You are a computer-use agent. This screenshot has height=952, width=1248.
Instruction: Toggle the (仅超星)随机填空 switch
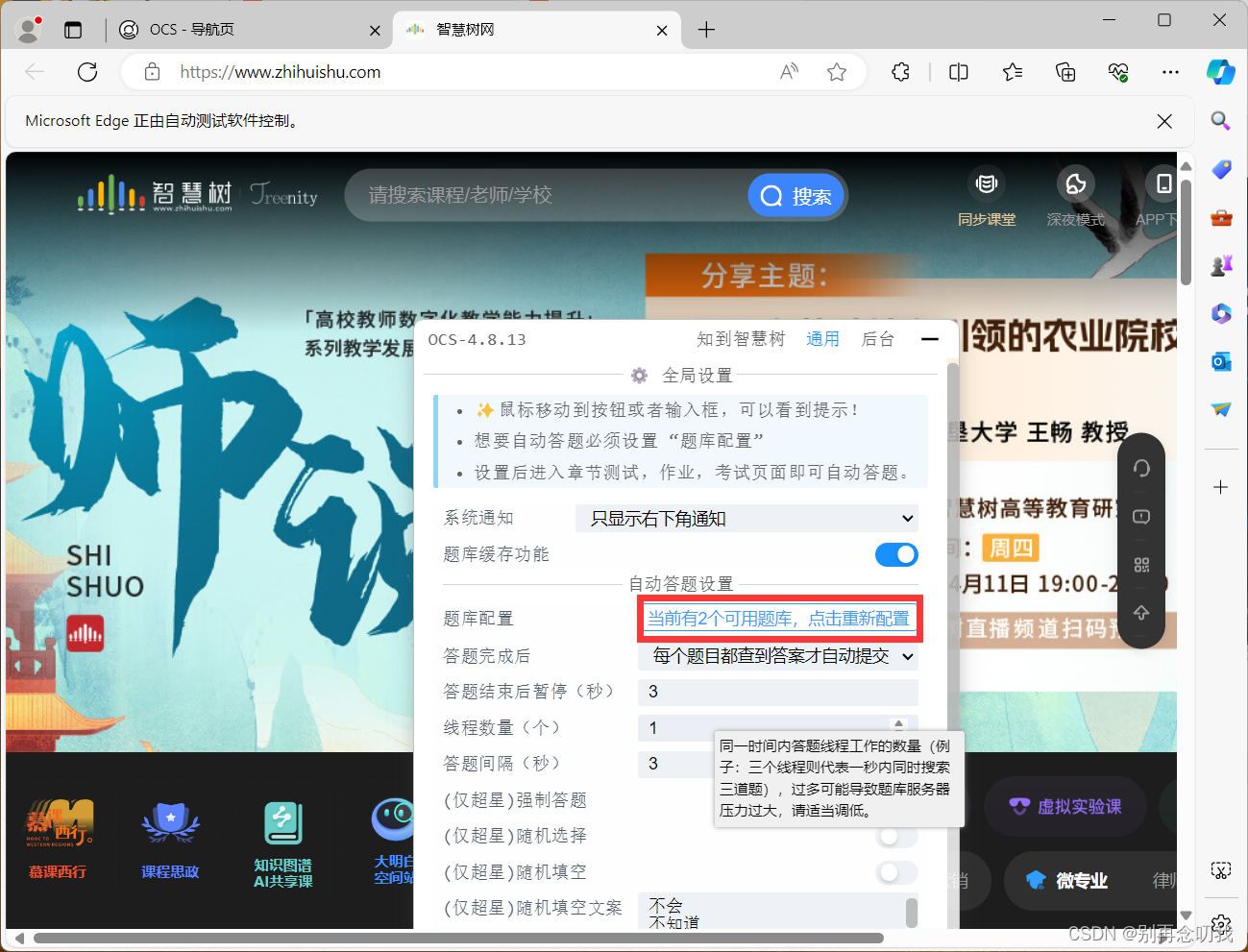896,872
